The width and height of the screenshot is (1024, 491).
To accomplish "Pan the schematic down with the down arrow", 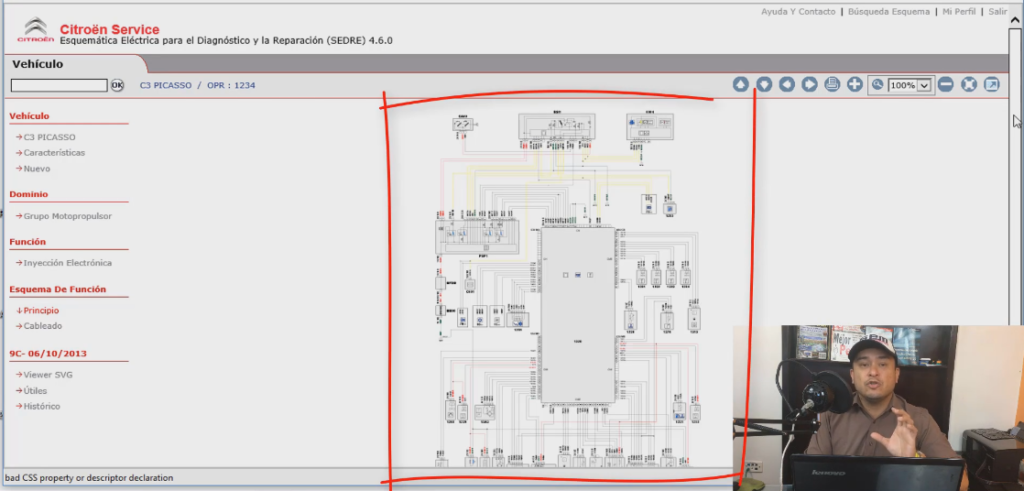I will [x=763, y=84].
